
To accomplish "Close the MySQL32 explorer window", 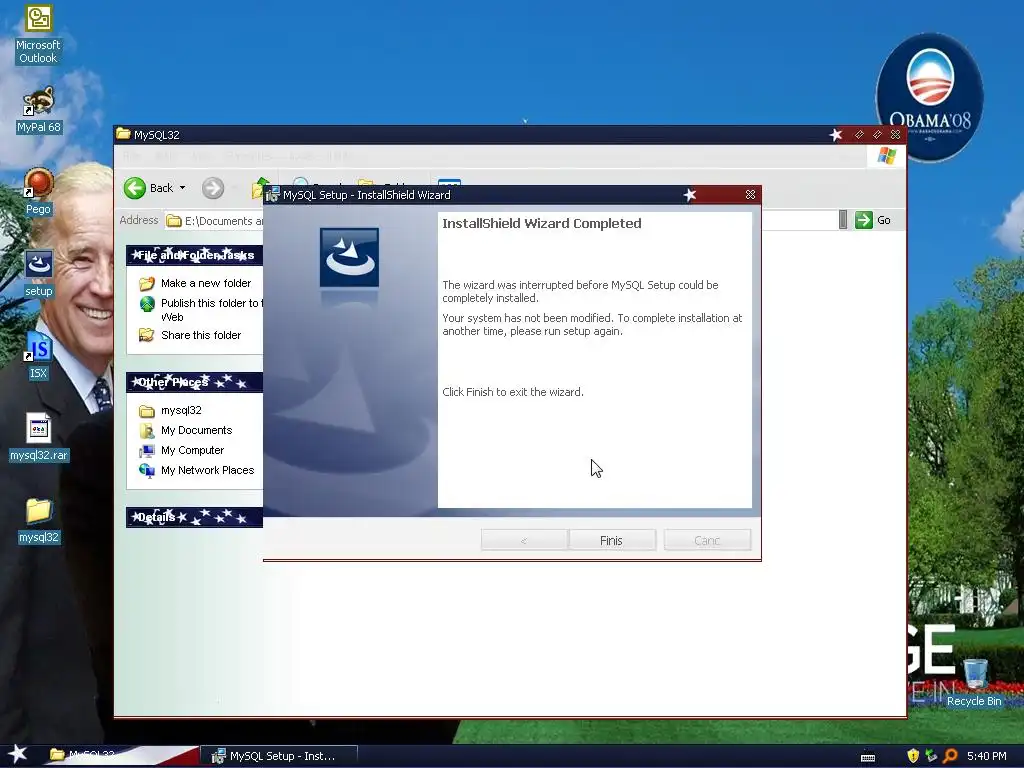I will click(x=895, y=135).
